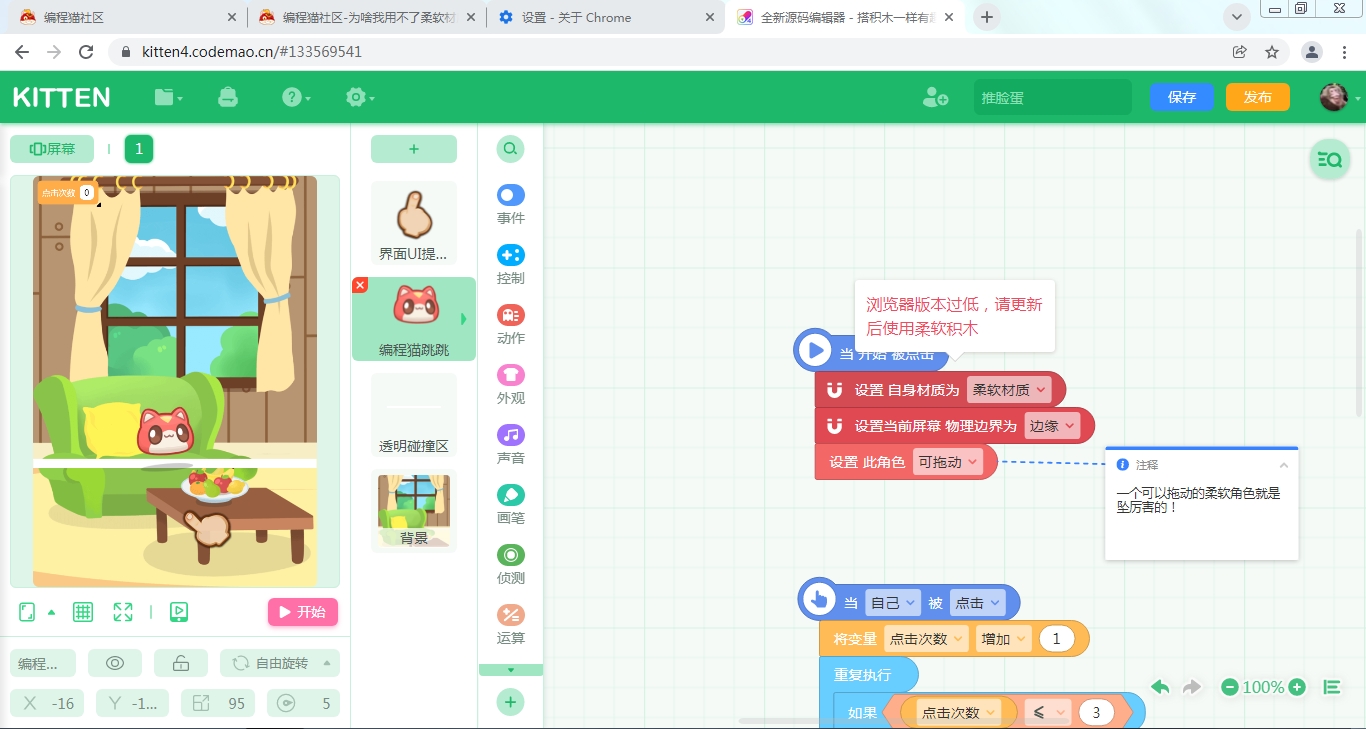Screen dimensions: 1366x729
Task: Click the 发布 publish button
Action: (1258, 97)
